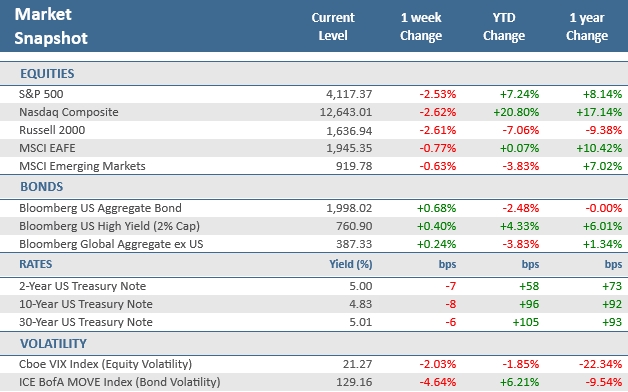Click S&P 500 weekly change -2.53%
Viewport: 628px width, 392px height.
438,94
